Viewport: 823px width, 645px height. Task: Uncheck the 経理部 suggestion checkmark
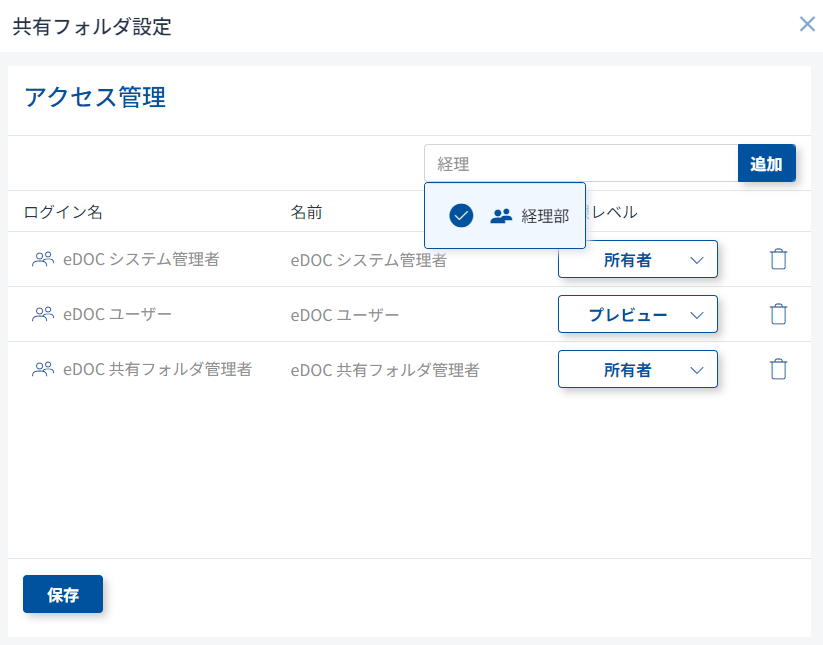[461, 215]
